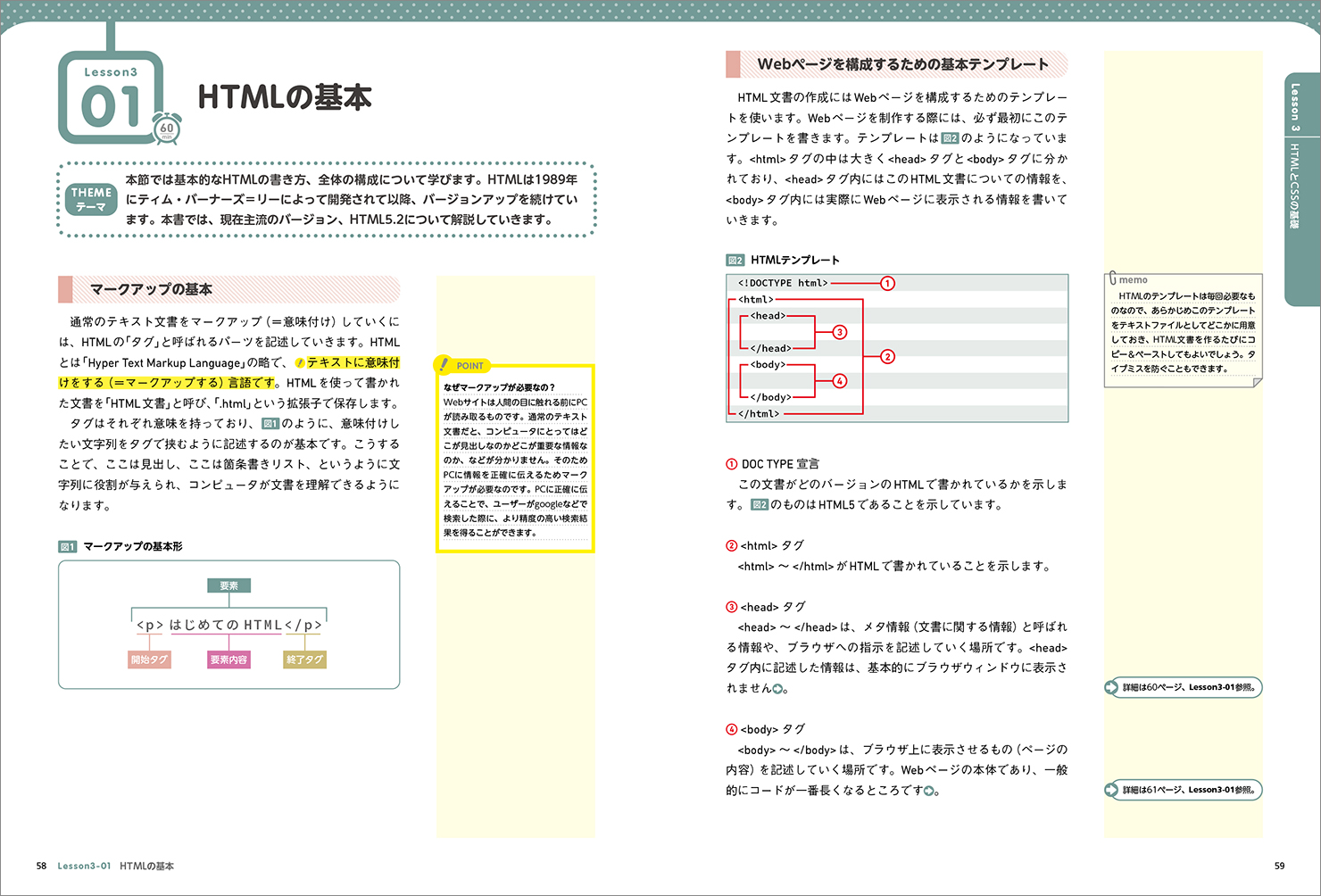
Task: Follow the 詳細は60ページ reference link
Action: [x=1189, y=687]
